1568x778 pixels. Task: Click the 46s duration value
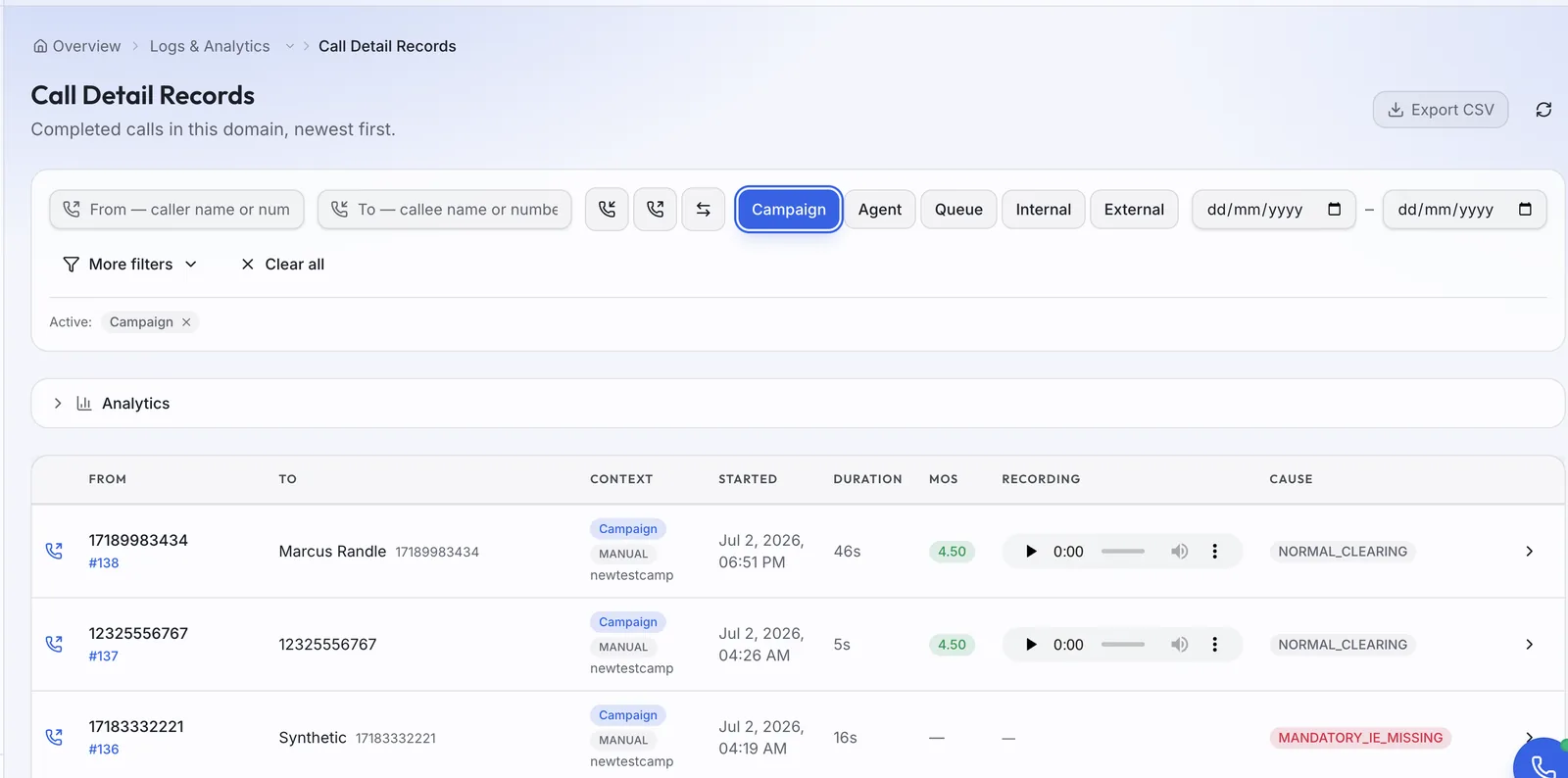coord(847,552)
